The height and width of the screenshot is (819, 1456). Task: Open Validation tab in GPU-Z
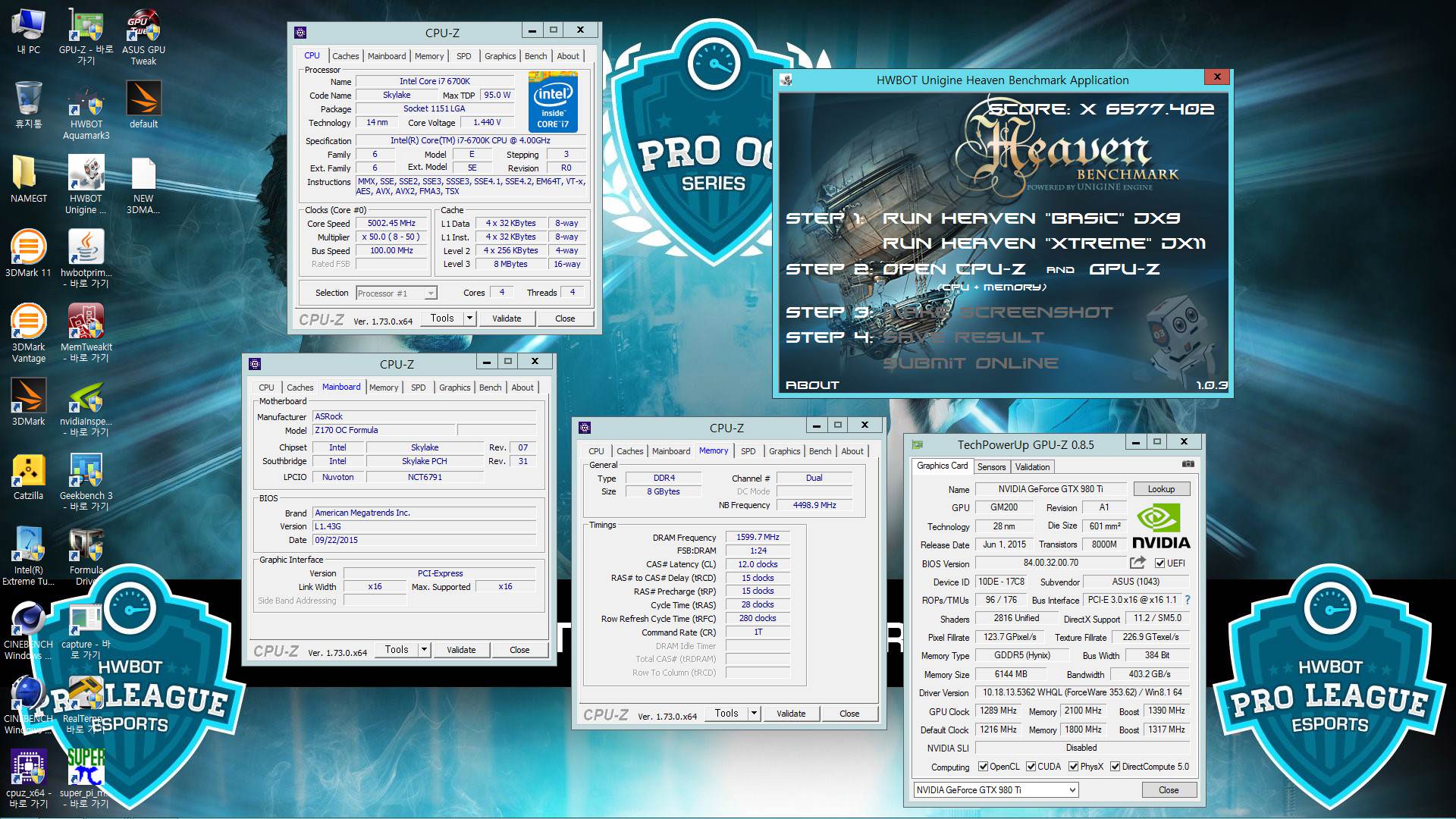[x=1032, y=467]
